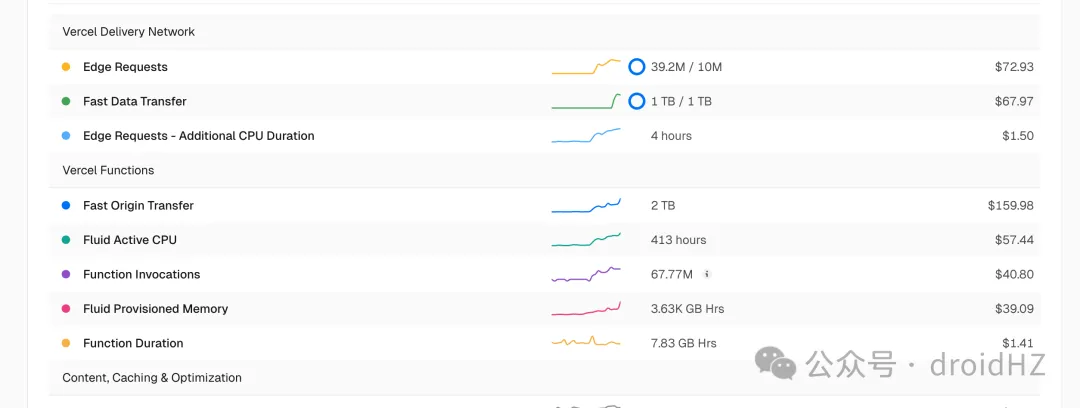The image size is (1080, 408).
Task: Click the usage ring icon for Edge Requests
Action: coord(637,67)
